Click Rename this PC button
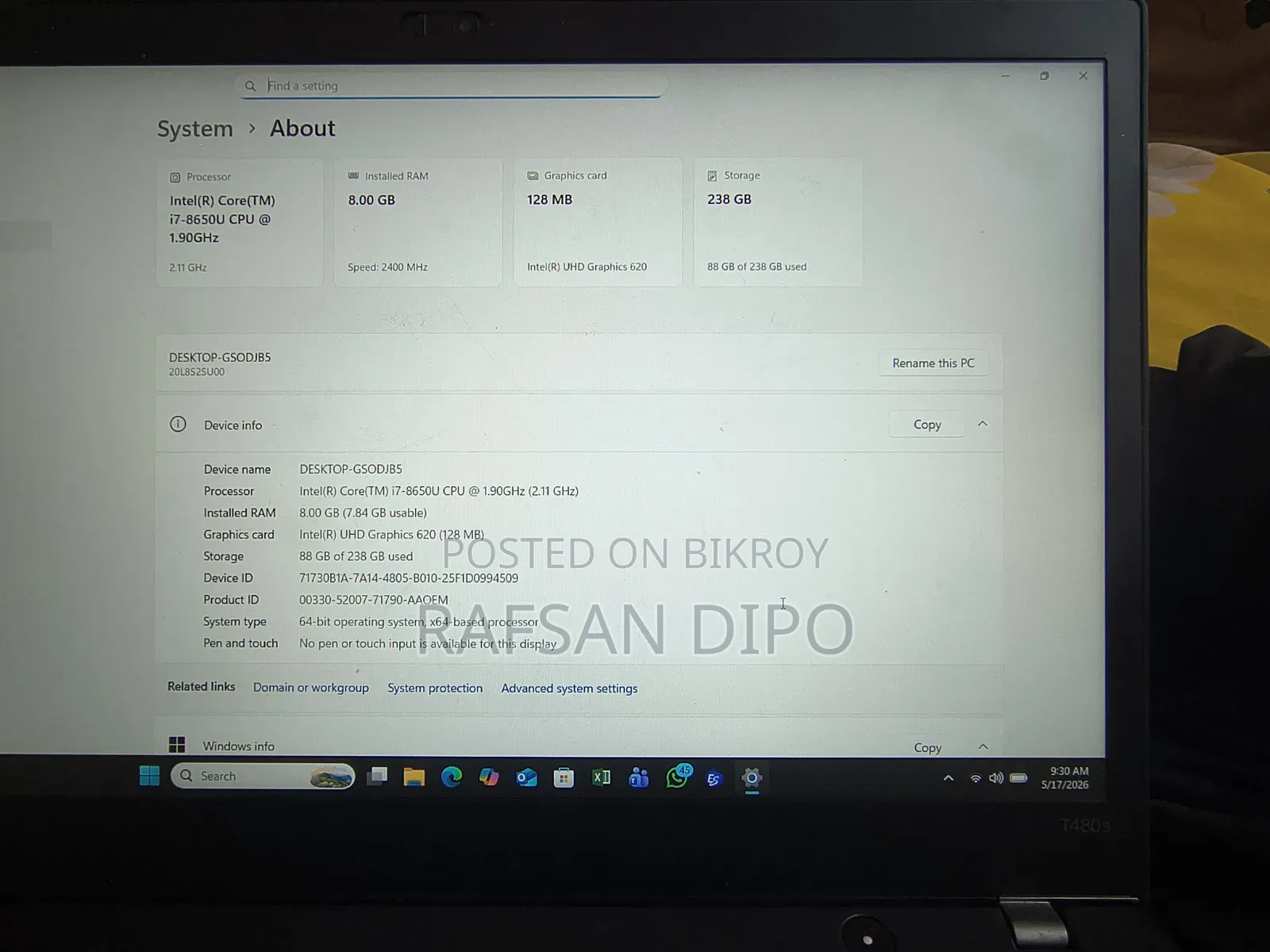 point(933,363)
